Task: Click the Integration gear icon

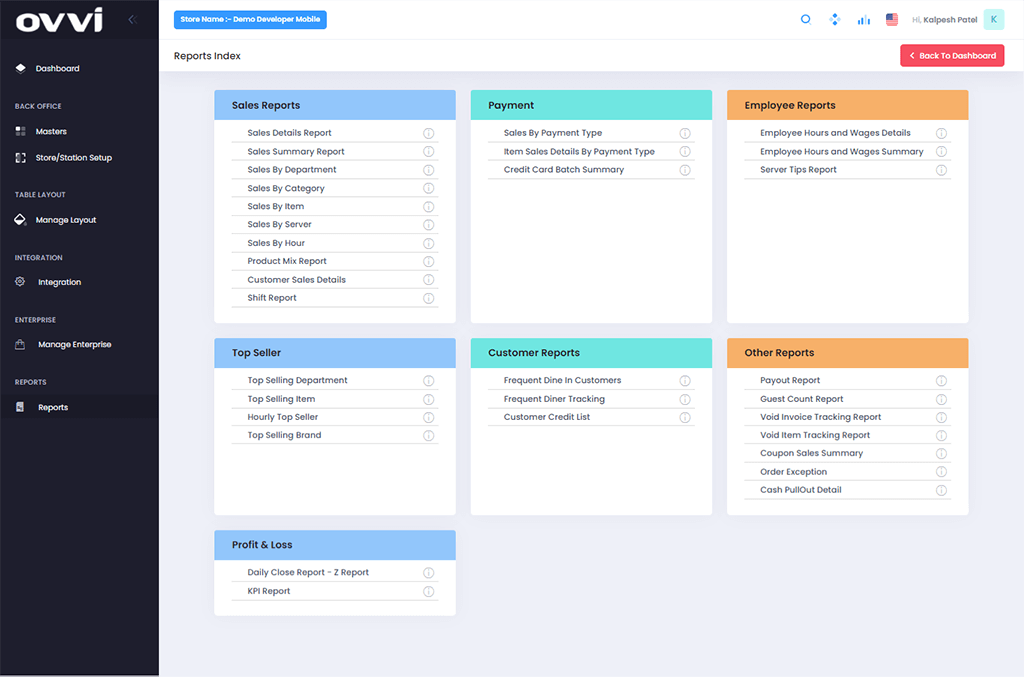Action: point(20,282)
